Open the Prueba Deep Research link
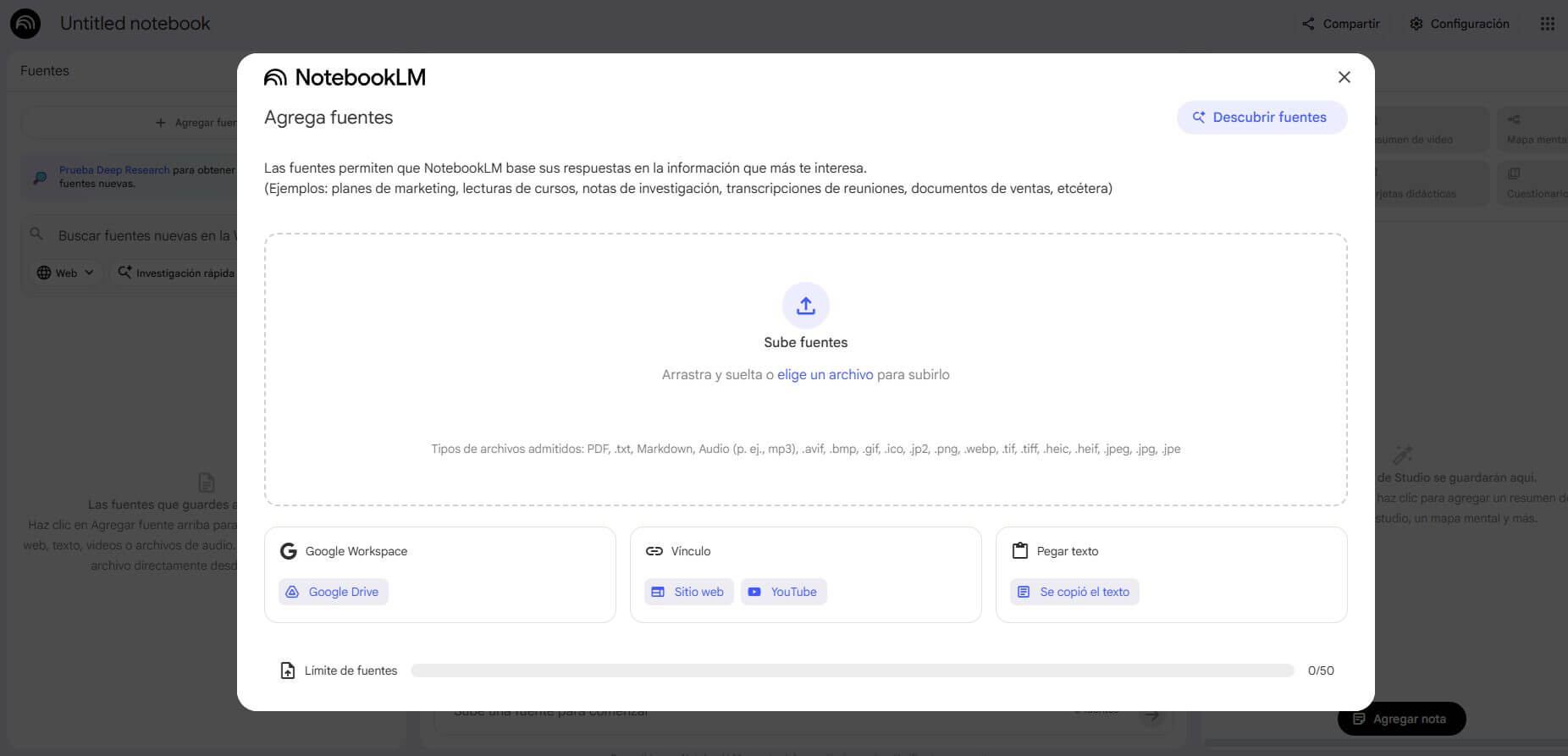 pyautogui.click(x=114, y=170)
